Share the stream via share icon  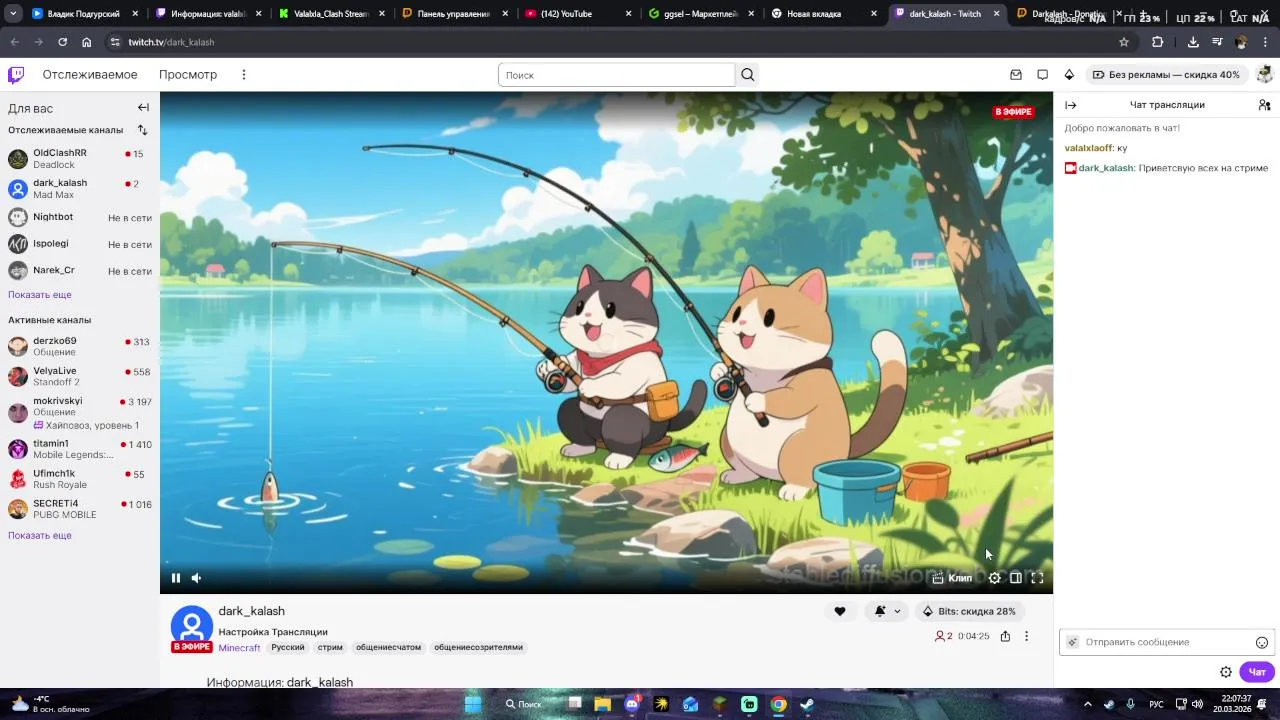(x=1005, y=636)
